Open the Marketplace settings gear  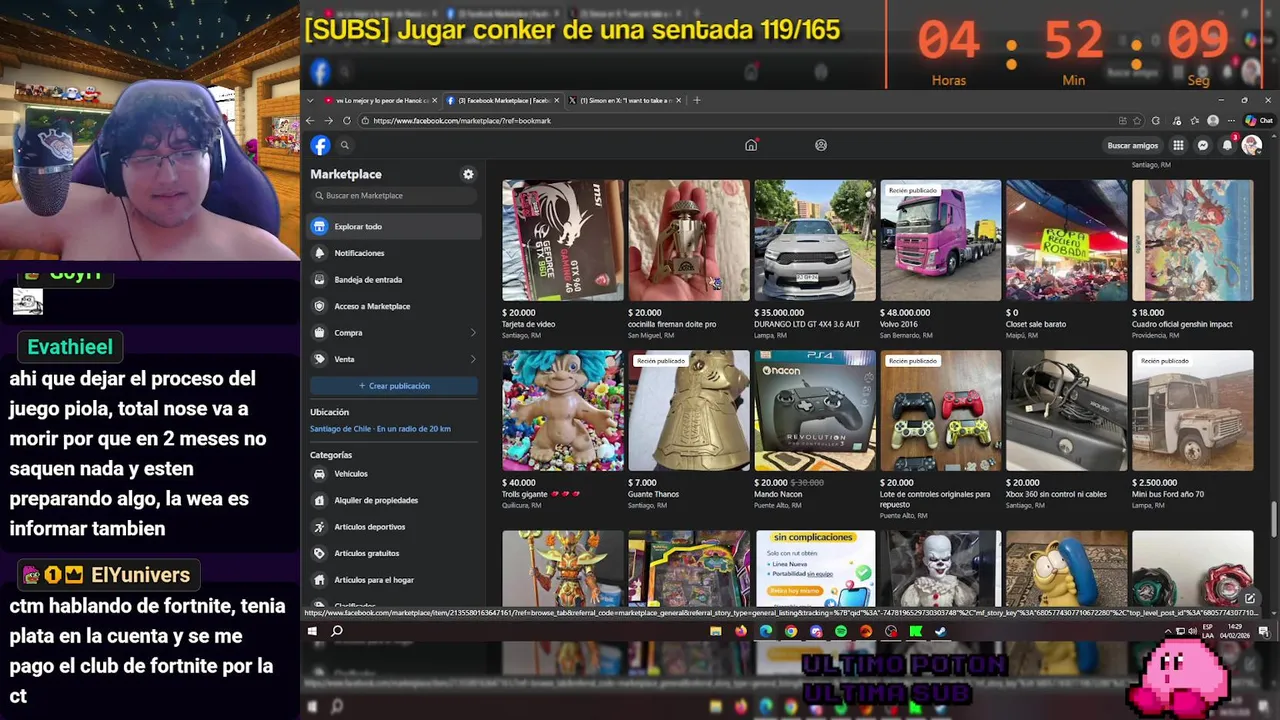click(x=468, y=174)
